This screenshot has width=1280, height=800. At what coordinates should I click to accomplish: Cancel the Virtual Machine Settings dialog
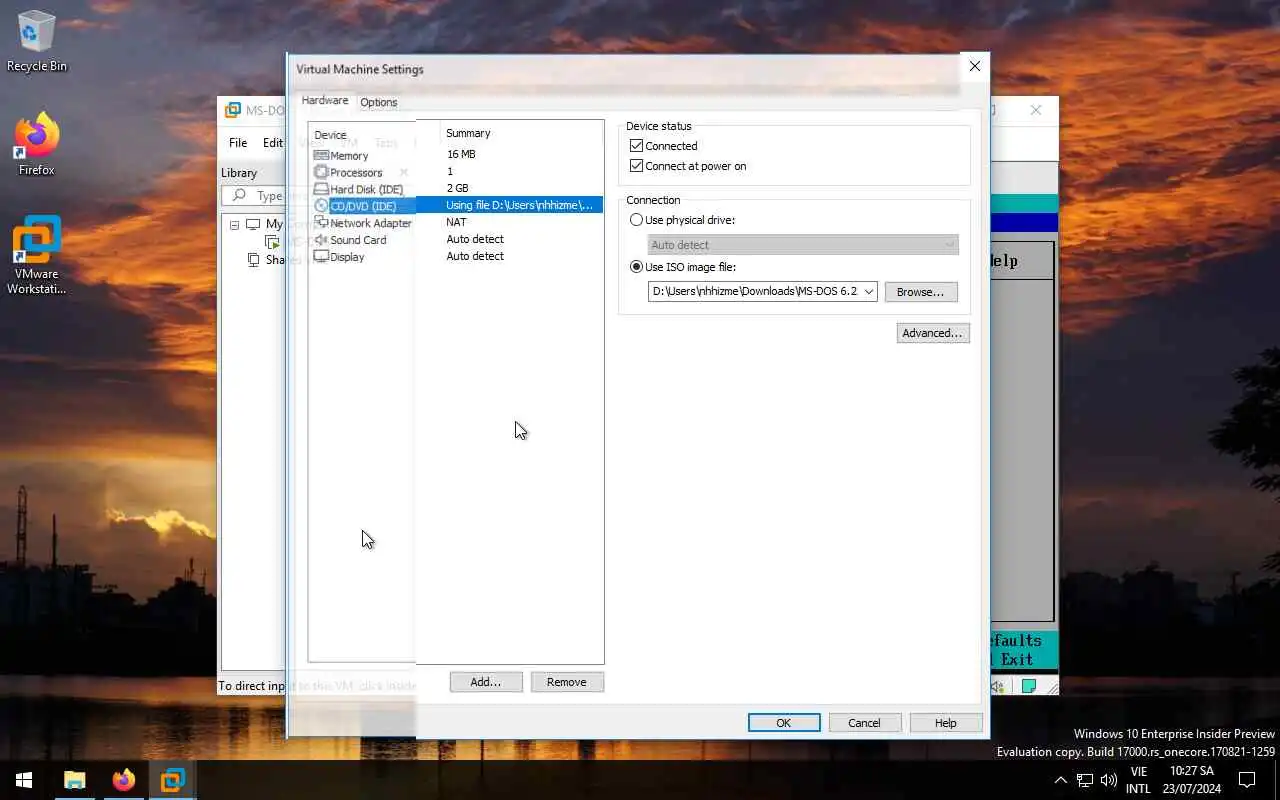pos(865,723)
